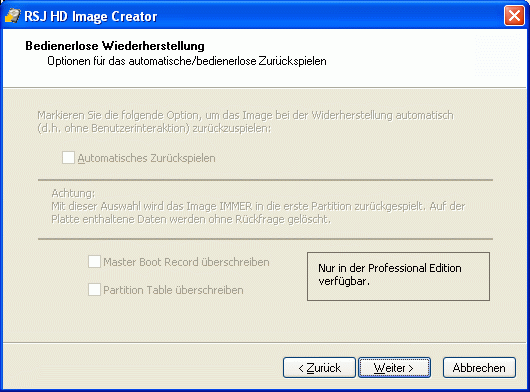Enable the Automatisches Zurückspielen checkbox
This screenshot has width=530, height=392.
coord(68,157)
